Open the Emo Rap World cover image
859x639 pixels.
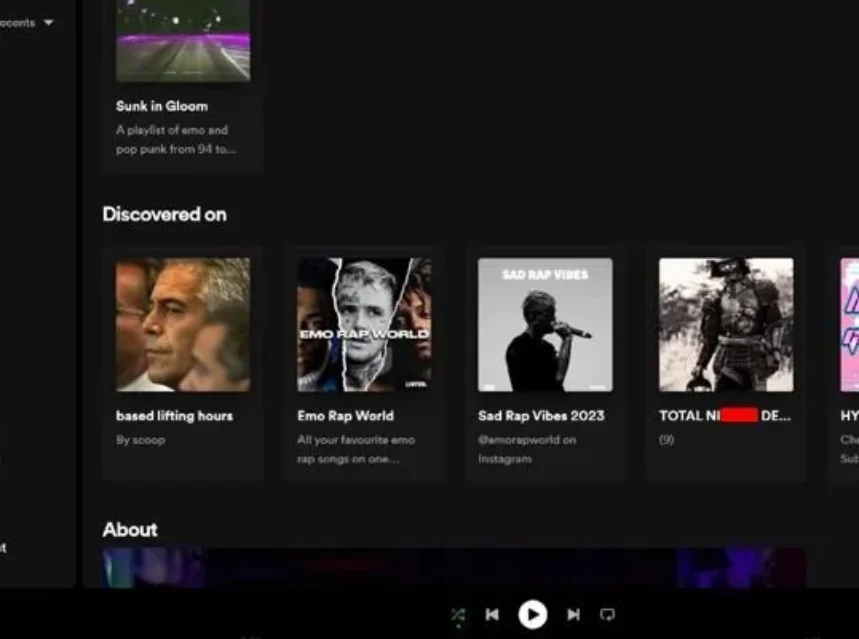(364, 325)
